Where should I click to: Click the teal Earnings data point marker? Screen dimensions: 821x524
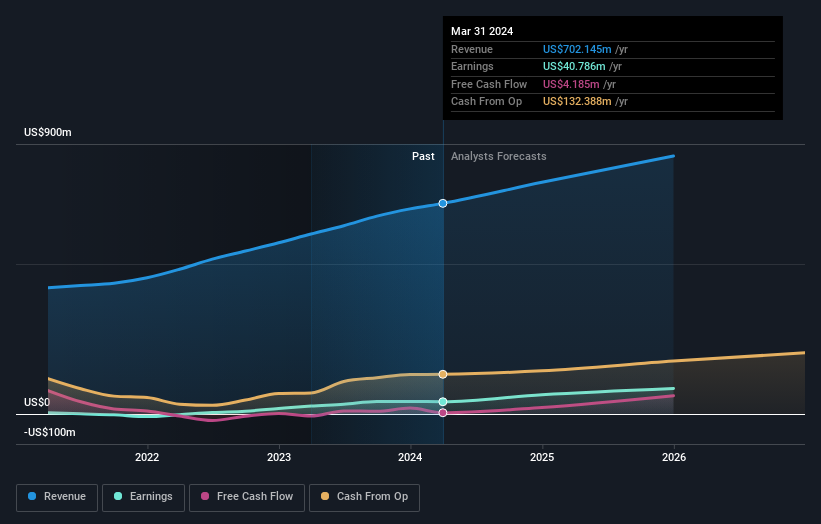443,402
